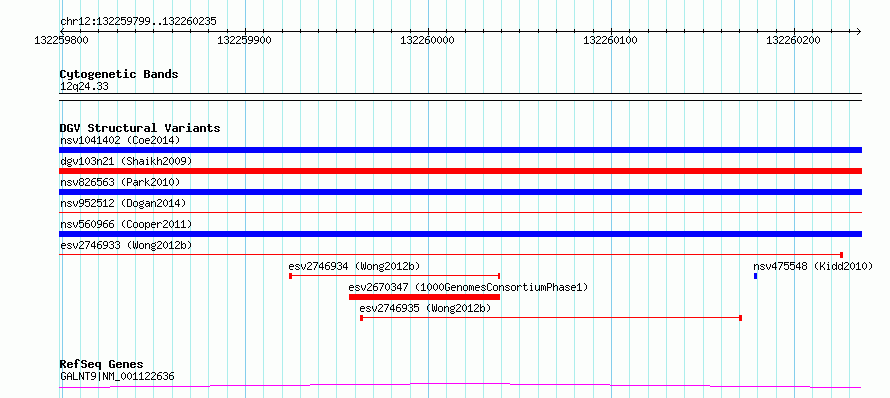The image size is (890, 398).
Task: Open the GALNT9|NM_001122636 gene label
Action: point(117,376)
